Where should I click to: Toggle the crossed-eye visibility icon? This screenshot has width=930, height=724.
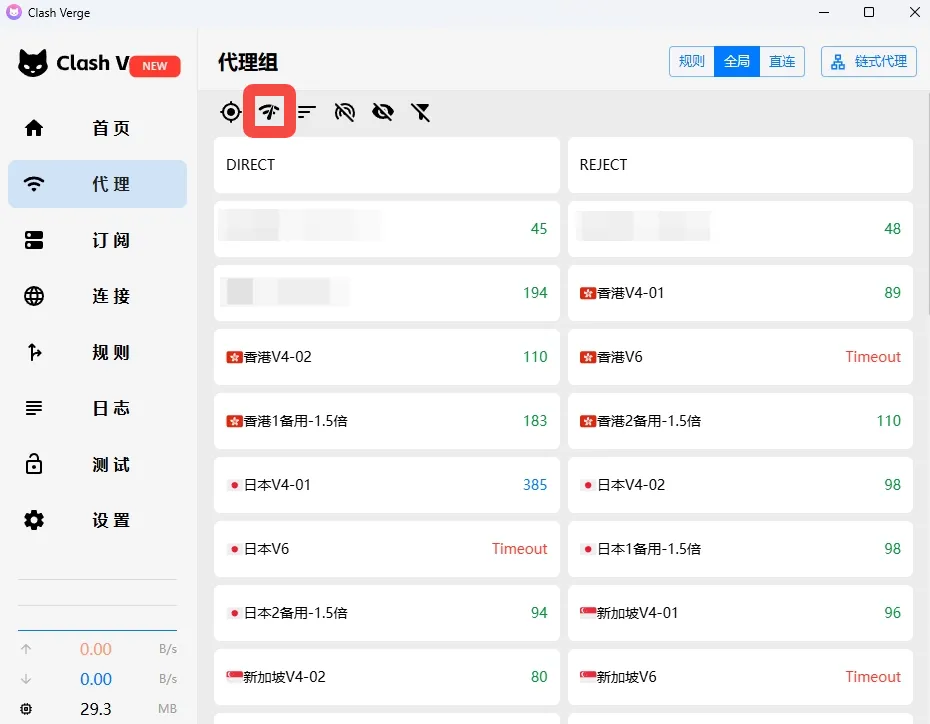[x=382, y=112]
